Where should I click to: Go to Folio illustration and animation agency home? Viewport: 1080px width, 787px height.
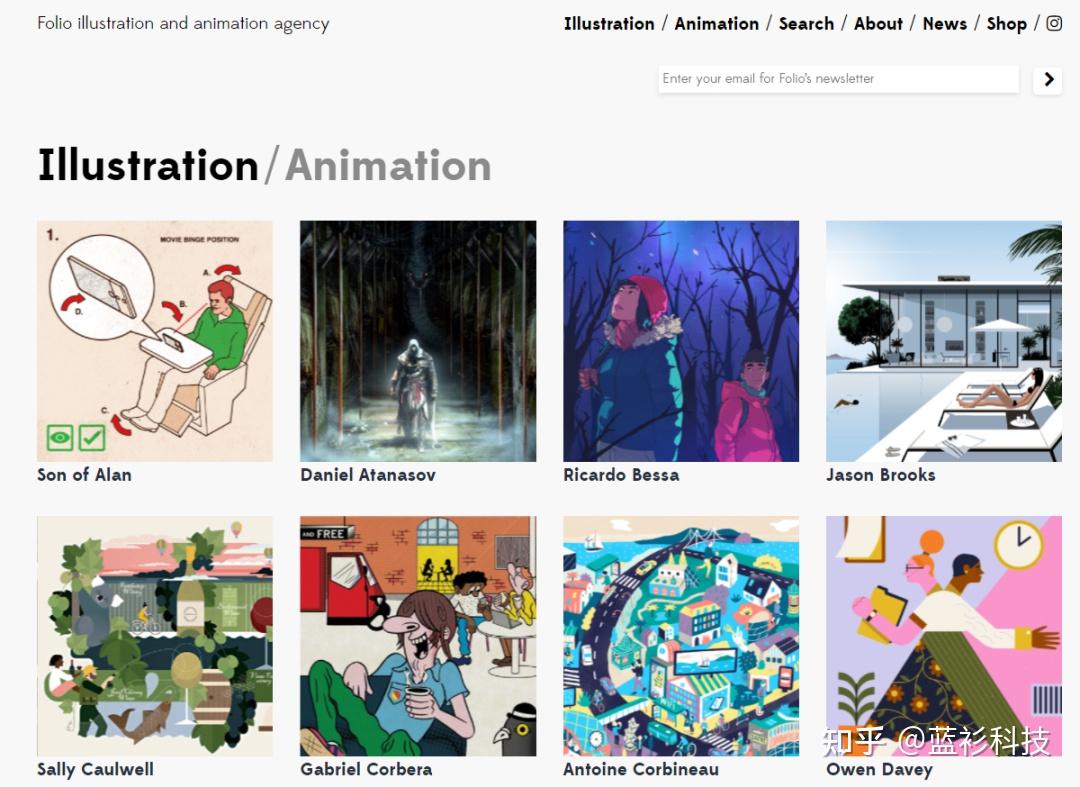coord(183,23)
